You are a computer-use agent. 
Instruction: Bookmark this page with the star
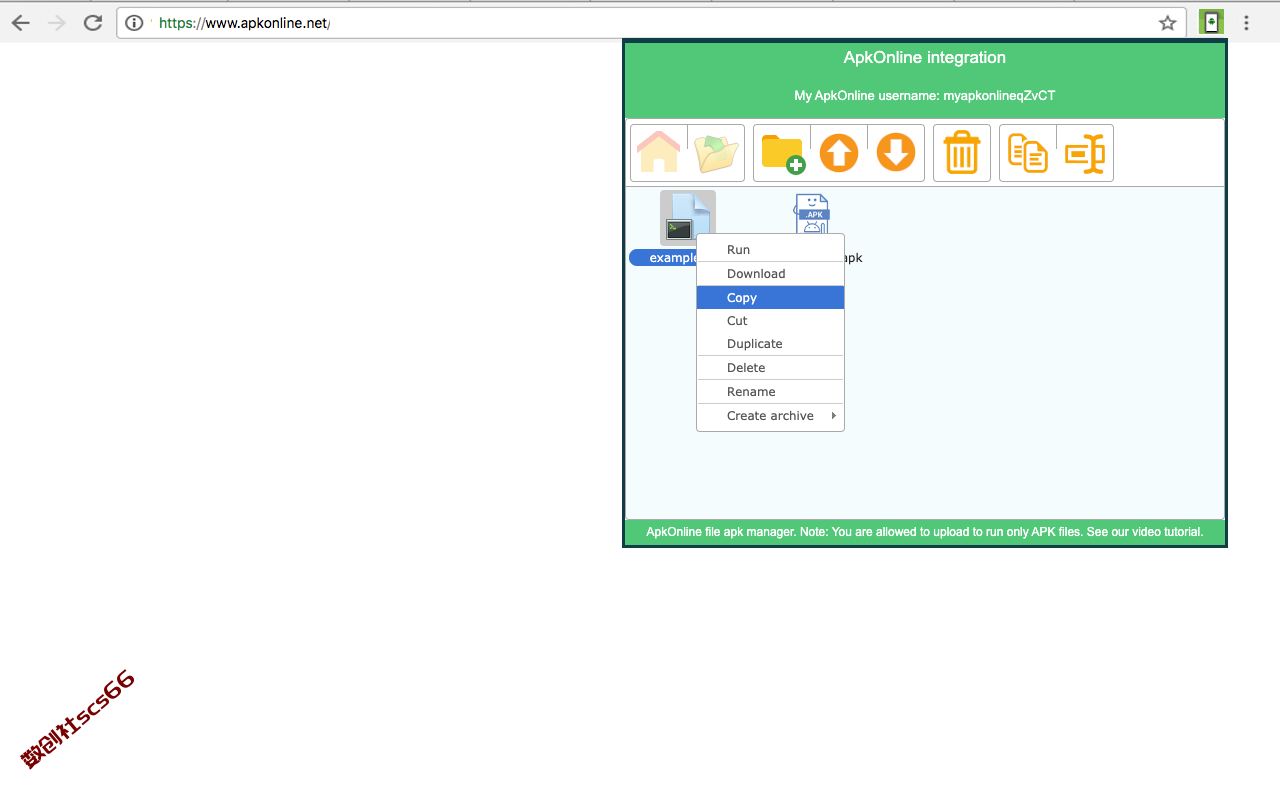pyautogui.click(x=1167, y=23)
